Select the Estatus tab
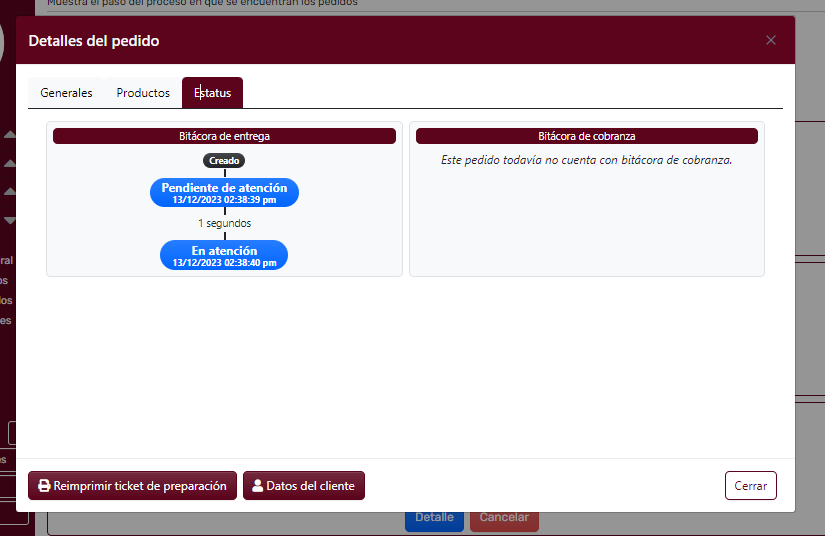Screen dimensions: 825x536 pyautogui.click(x=212, y=93)
